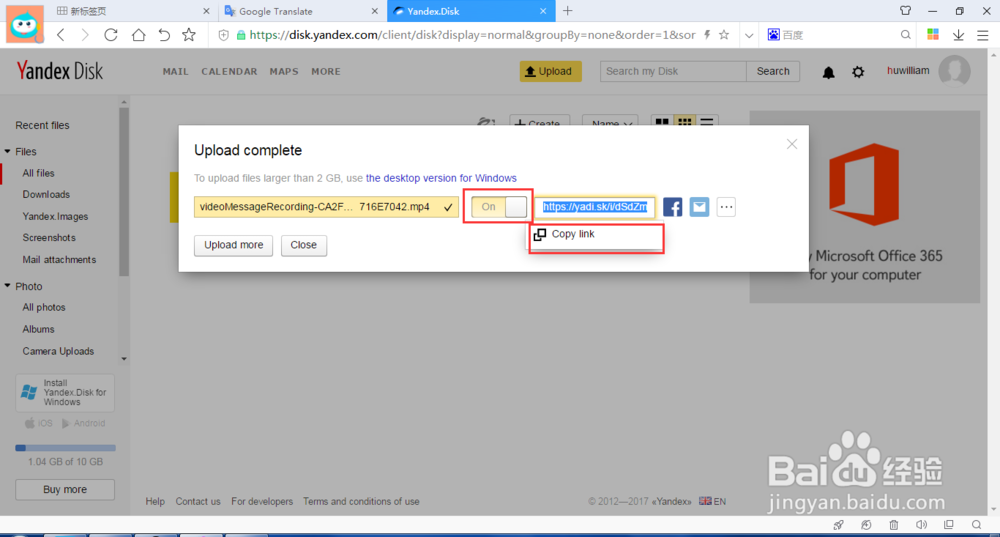The image size is (1000, 537).
Task: Go to Yandex Disk logo home
Action: [59, 71]
